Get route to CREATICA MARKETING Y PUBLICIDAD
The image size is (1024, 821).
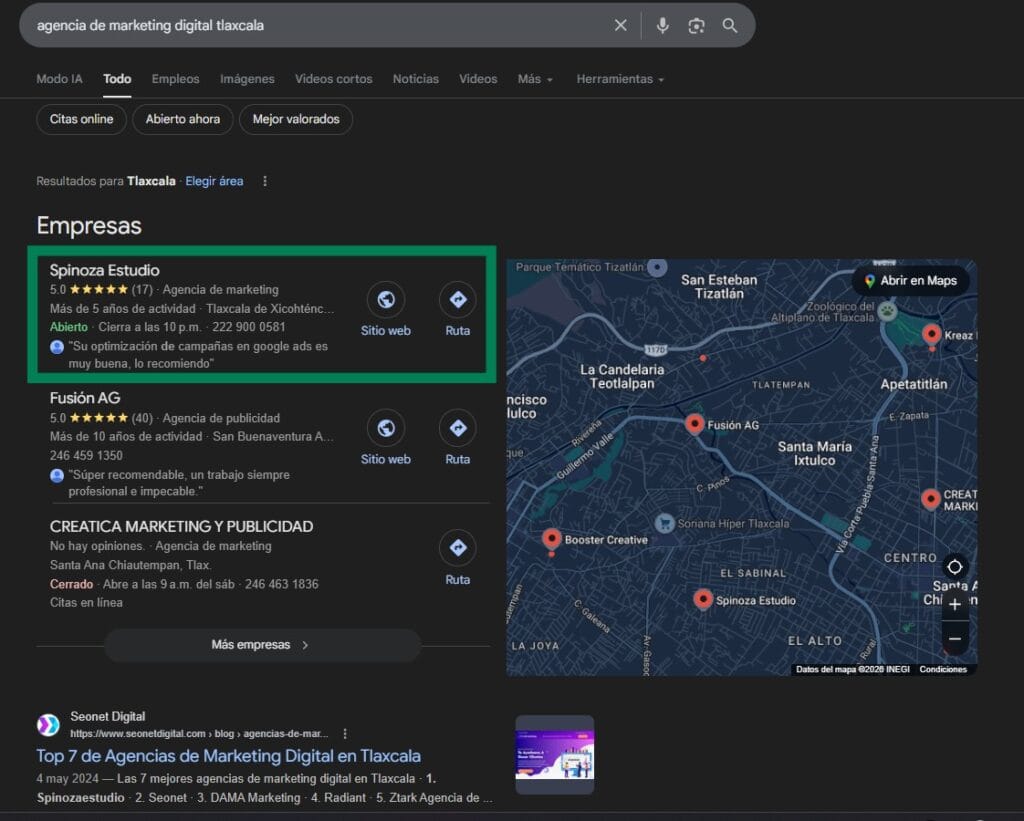[x=457, y=548]
